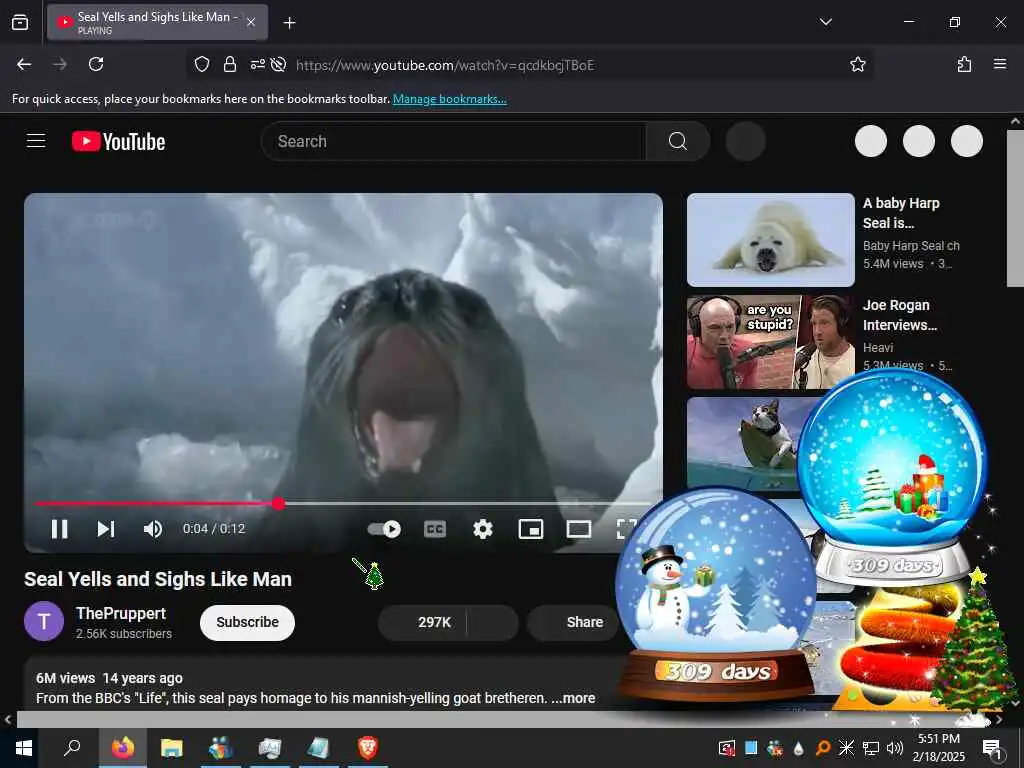Open the site permissions icon in the address bar
The height and width of the screenshot is (768, 1024).
(x=258, y=64)
